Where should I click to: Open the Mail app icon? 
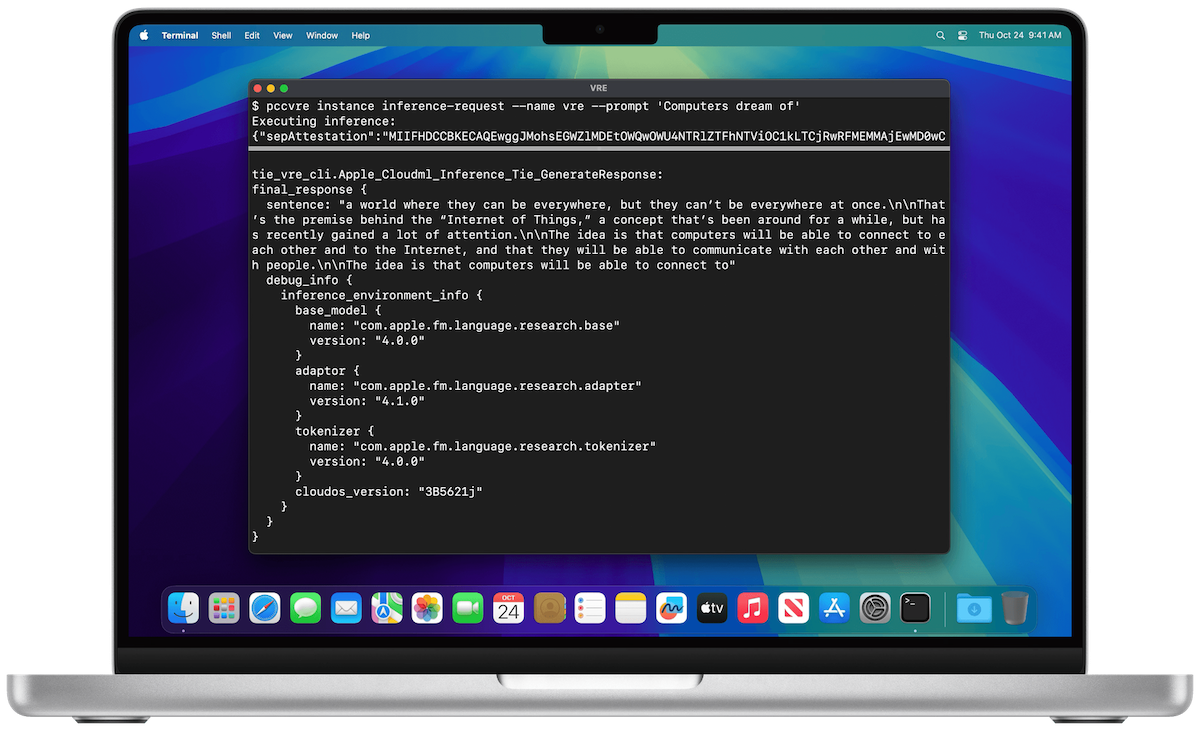[x=346, y=608]
